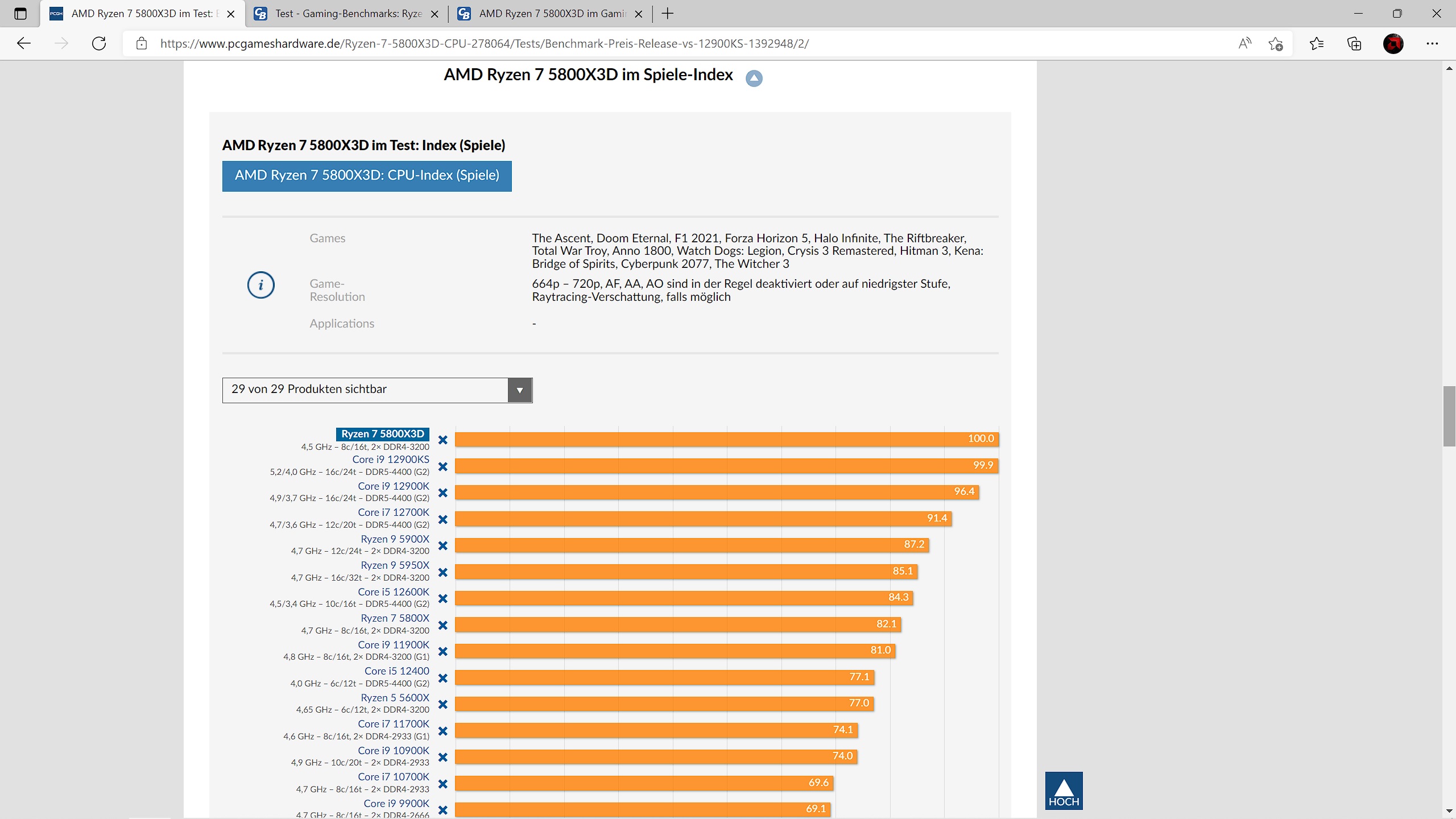Open the Favorites list icon

pos(1316,44)
